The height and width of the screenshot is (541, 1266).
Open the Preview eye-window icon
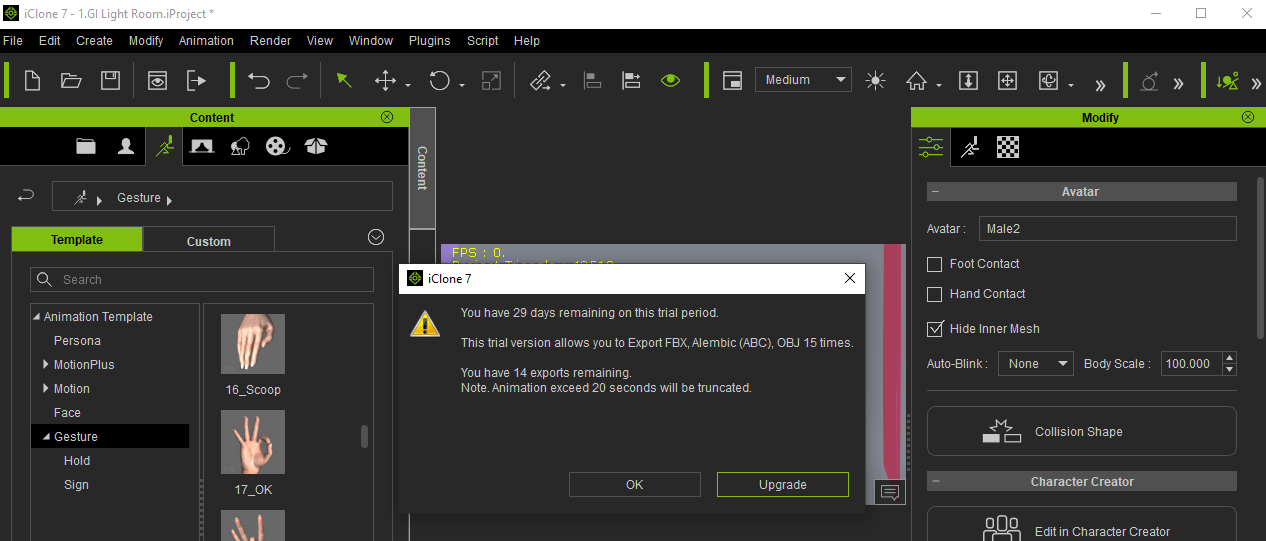[157, 81]
